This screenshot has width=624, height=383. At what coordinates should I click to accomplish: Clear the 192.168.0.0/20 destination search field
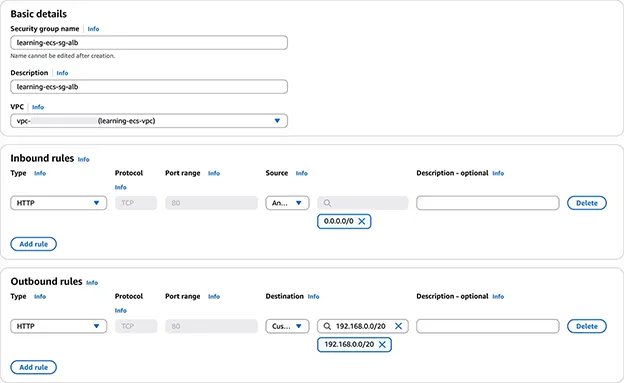(x=398, y=326)
